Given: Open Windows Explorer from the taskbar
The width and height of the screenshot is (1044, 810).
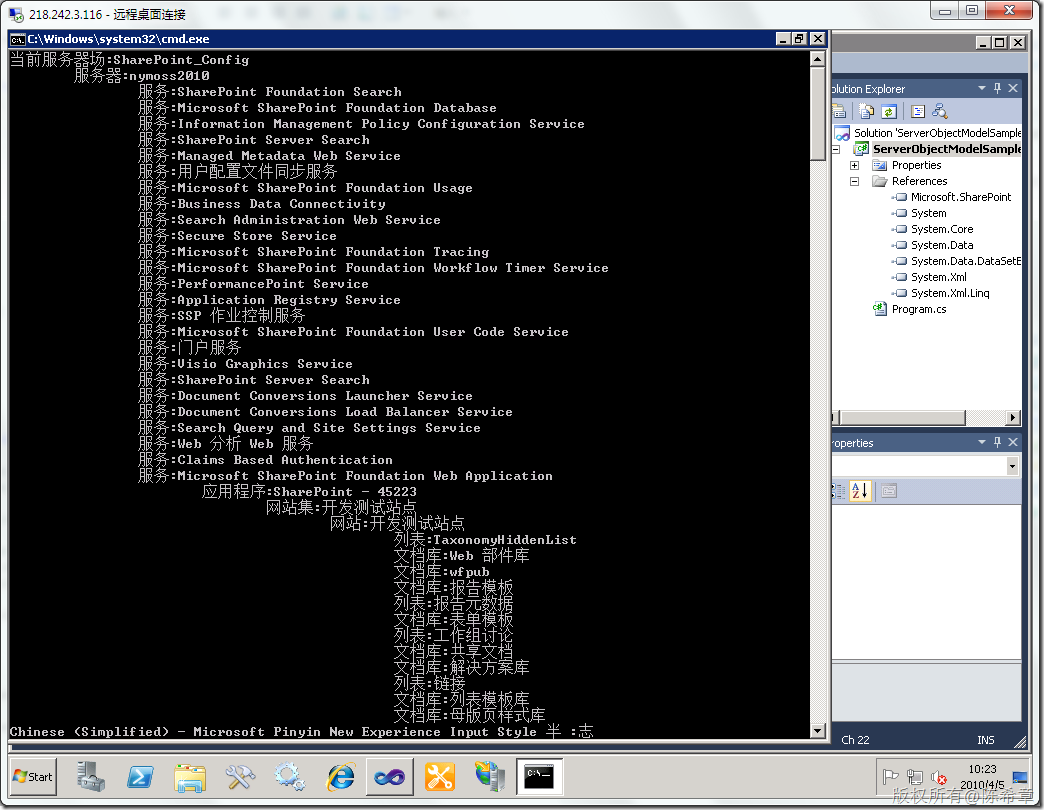Looking at the screenshot, I should [x=190, y=777].
